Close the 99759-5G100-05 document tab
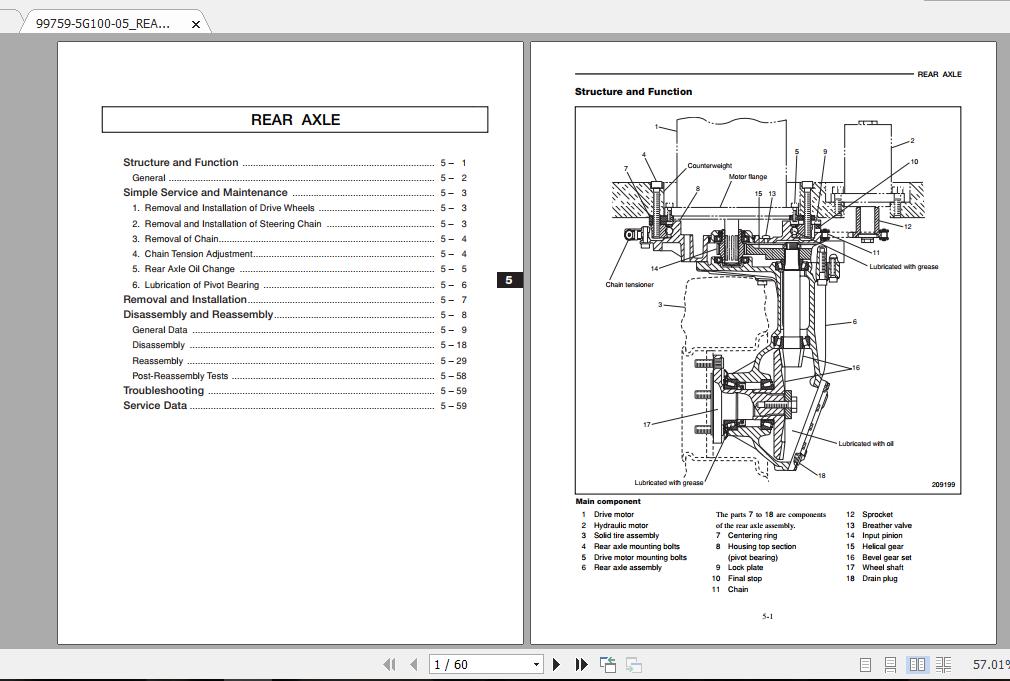The width and height of the screenshot is (1010, 681). point(196,22)
